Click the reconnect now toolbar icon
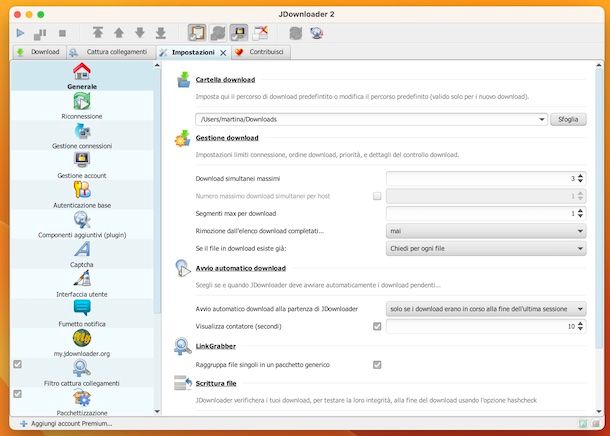The width and height of the screenshot is (610, 436). coord(296,33)
